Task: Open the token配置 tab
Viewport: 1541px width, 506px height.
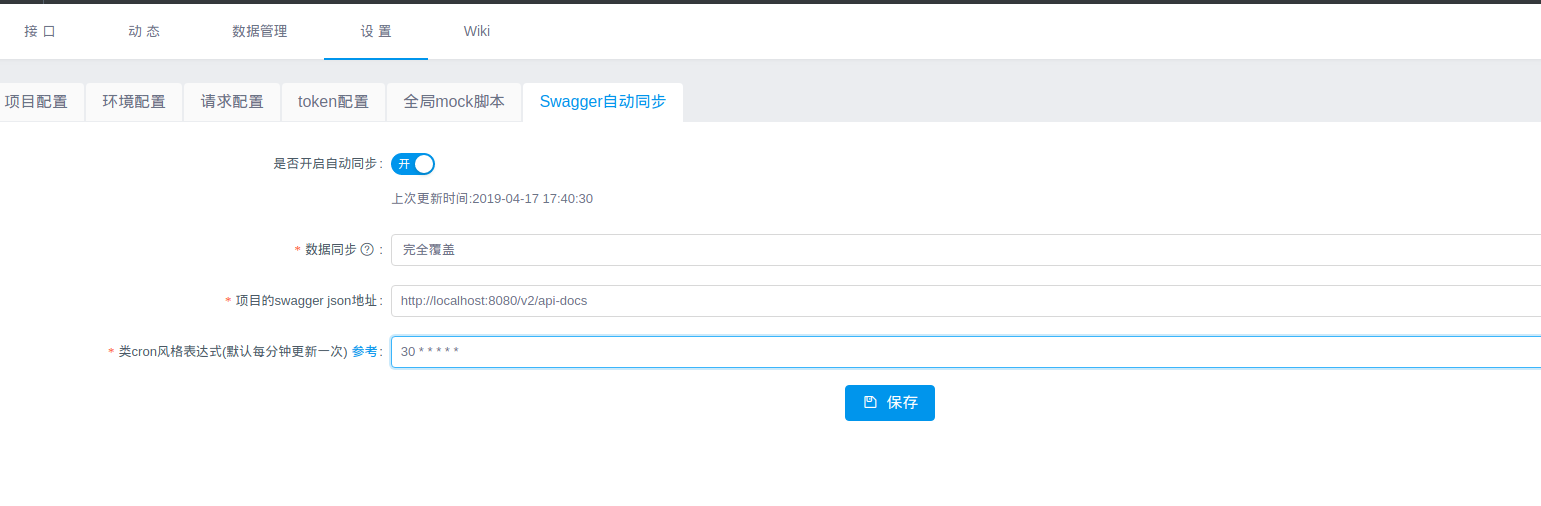Action: pyautogui.click(x=333, y=102)
